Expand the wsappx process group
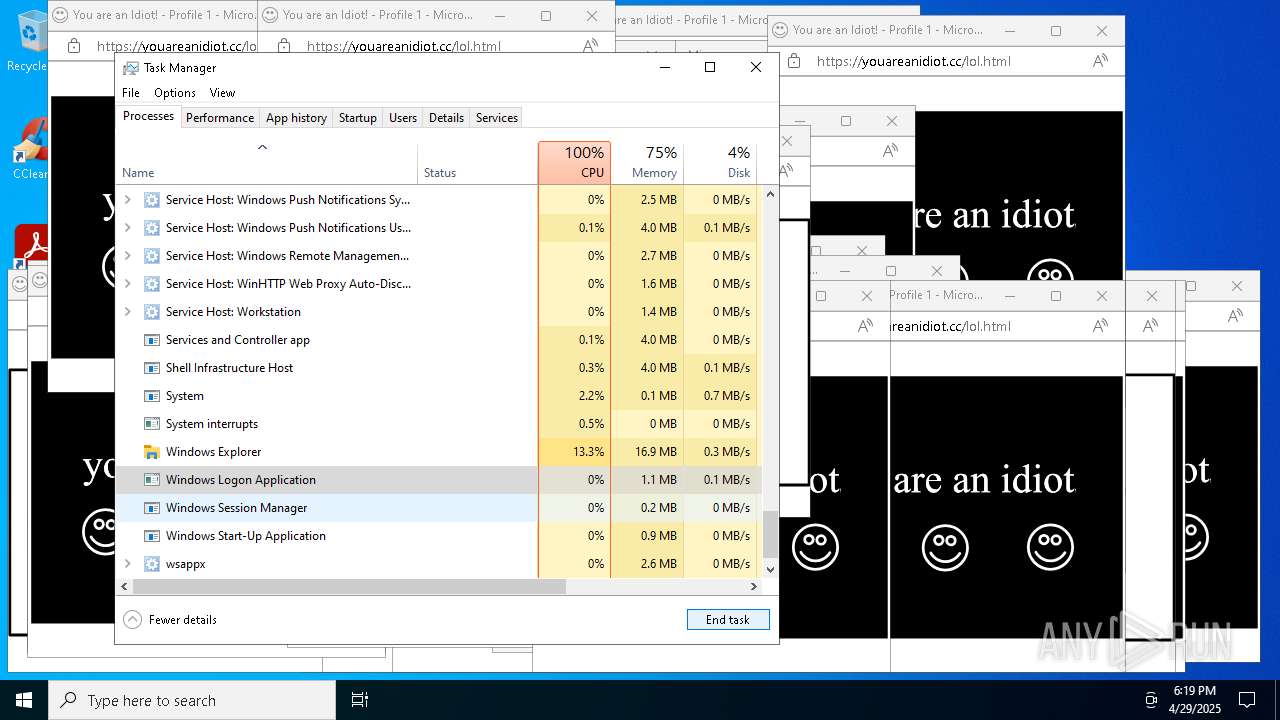 [x=127, y=564]
